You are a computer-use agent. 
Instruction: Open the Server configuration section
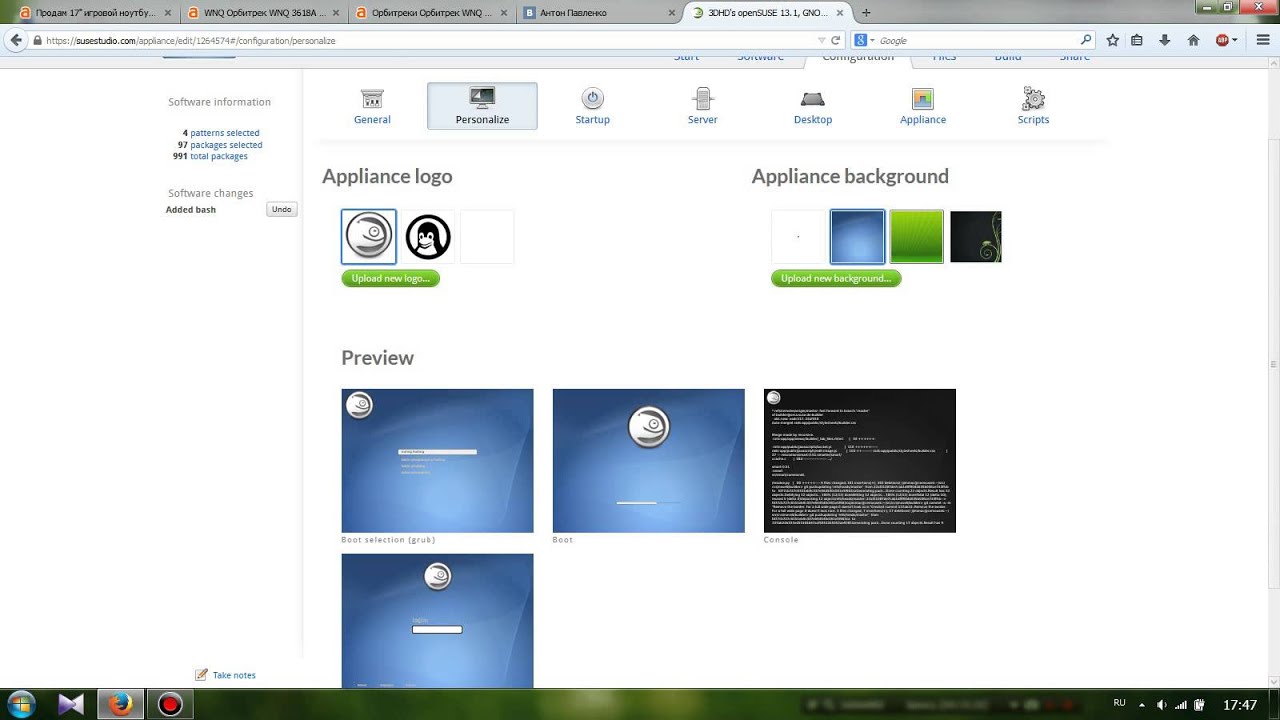pos(702,106)
